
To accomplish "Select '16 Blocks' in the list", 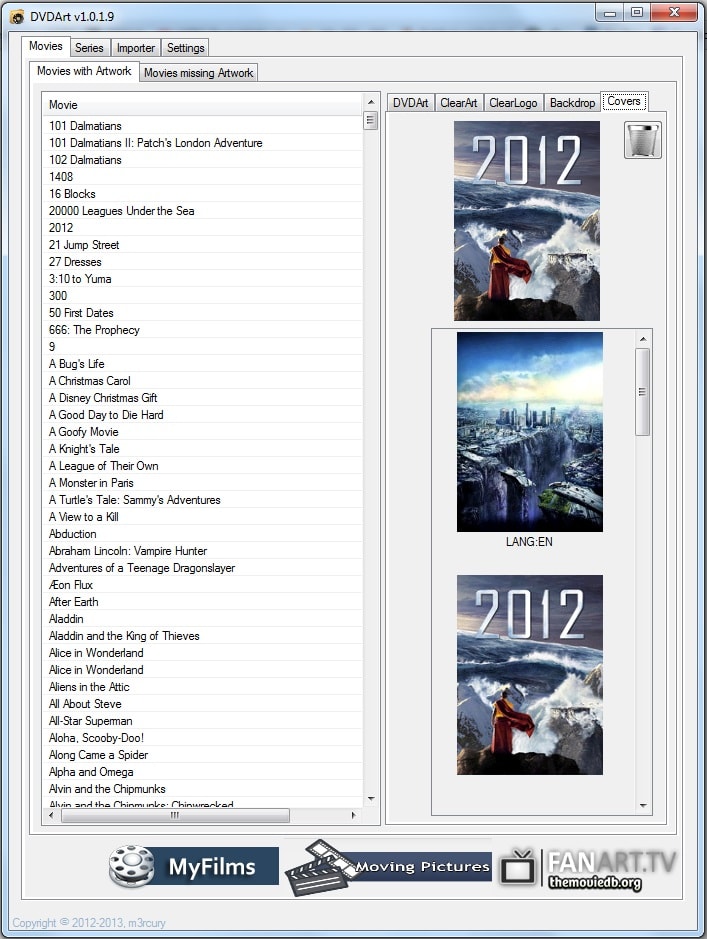I will point(202,194).
